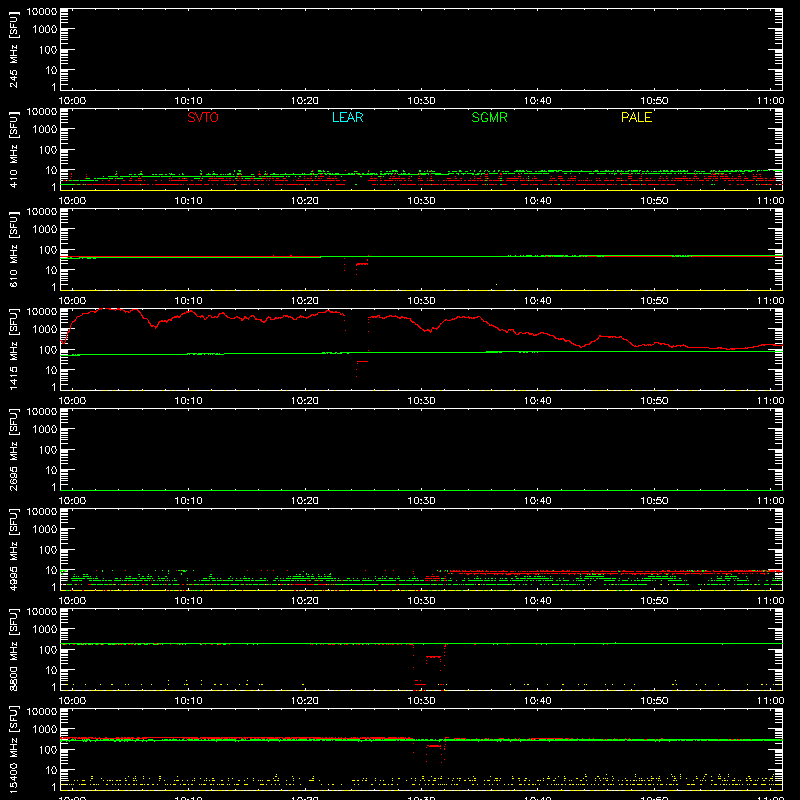Click 10000 on the 245 MHz y-axis
The height and width of the screenshot is (800, 800).
[x=42, y=12]
